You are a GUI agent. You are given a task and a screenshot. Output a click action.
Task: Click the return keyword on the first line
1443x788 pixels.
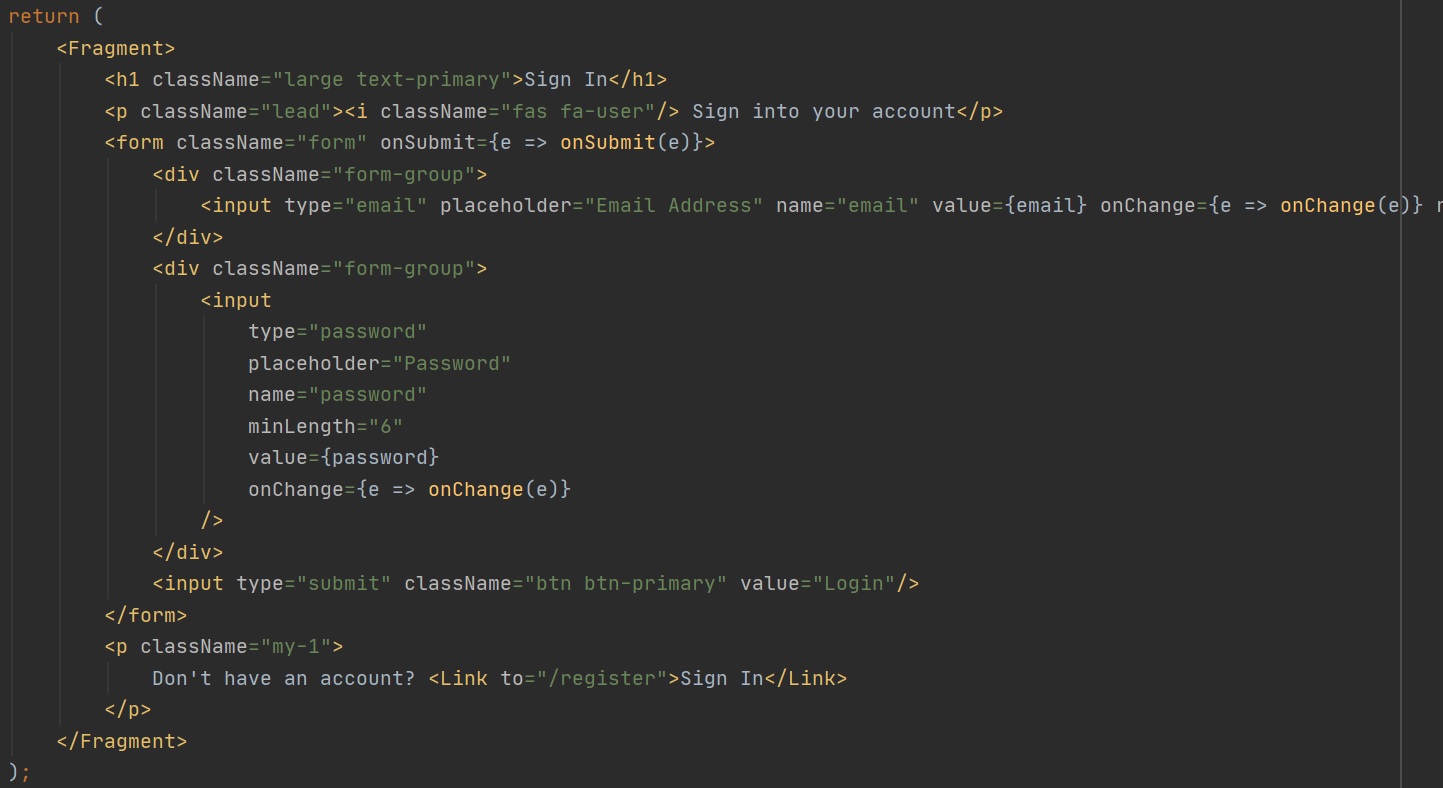[44, 16]
